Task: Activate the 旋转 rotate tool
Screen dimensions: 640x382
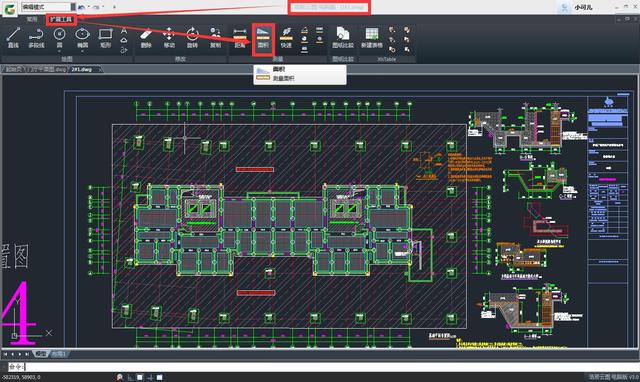Action: coord(192,38)
